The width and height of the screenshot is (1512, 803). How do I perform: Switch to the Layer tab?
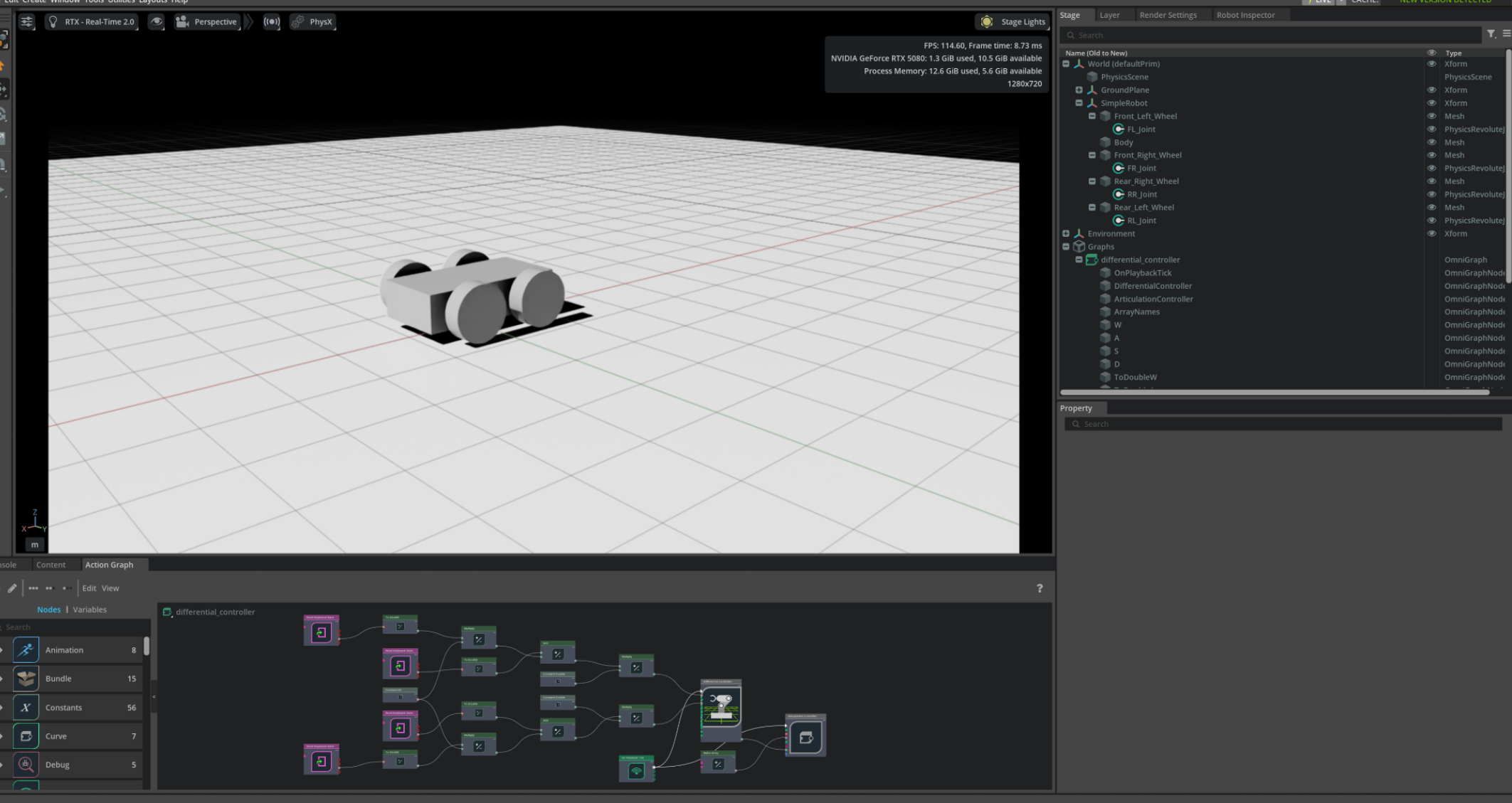(1109, 15)
